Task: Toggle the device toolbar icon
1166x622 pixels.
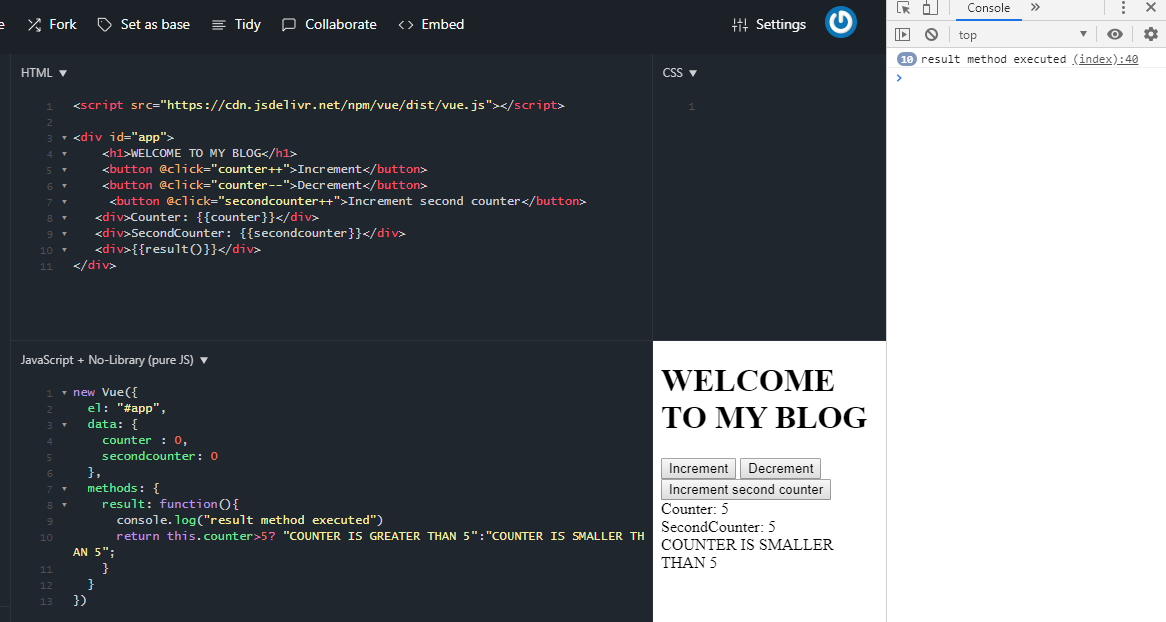Action: 929,8
